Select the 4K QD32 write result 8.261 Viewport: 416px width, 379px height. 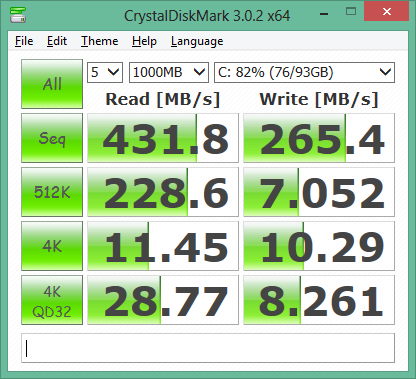click(x=319, y=300)
